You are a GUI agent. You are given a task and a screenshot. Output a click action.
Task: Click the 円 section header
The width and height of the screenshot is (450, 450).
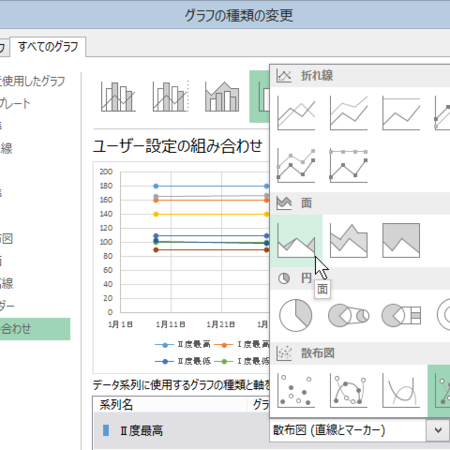pos(360,278)
